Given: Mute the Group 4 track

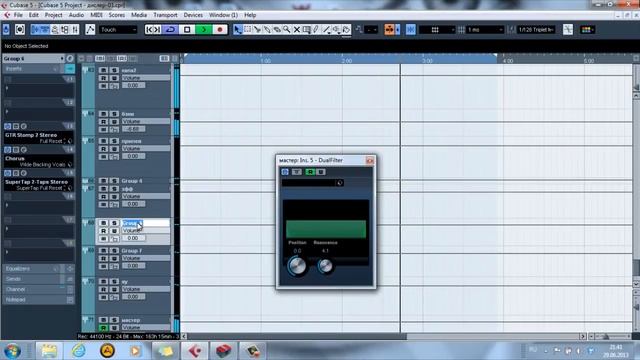Looking at the screenshot, I should (x=104, y=181).
